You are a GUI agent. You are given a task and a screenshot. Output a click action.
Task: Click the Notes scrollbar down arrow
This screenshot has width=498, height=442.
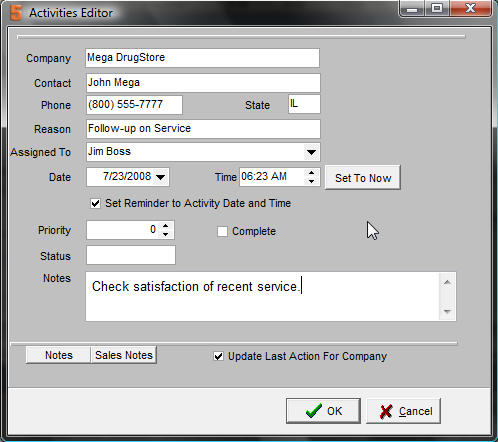point(447,311)
